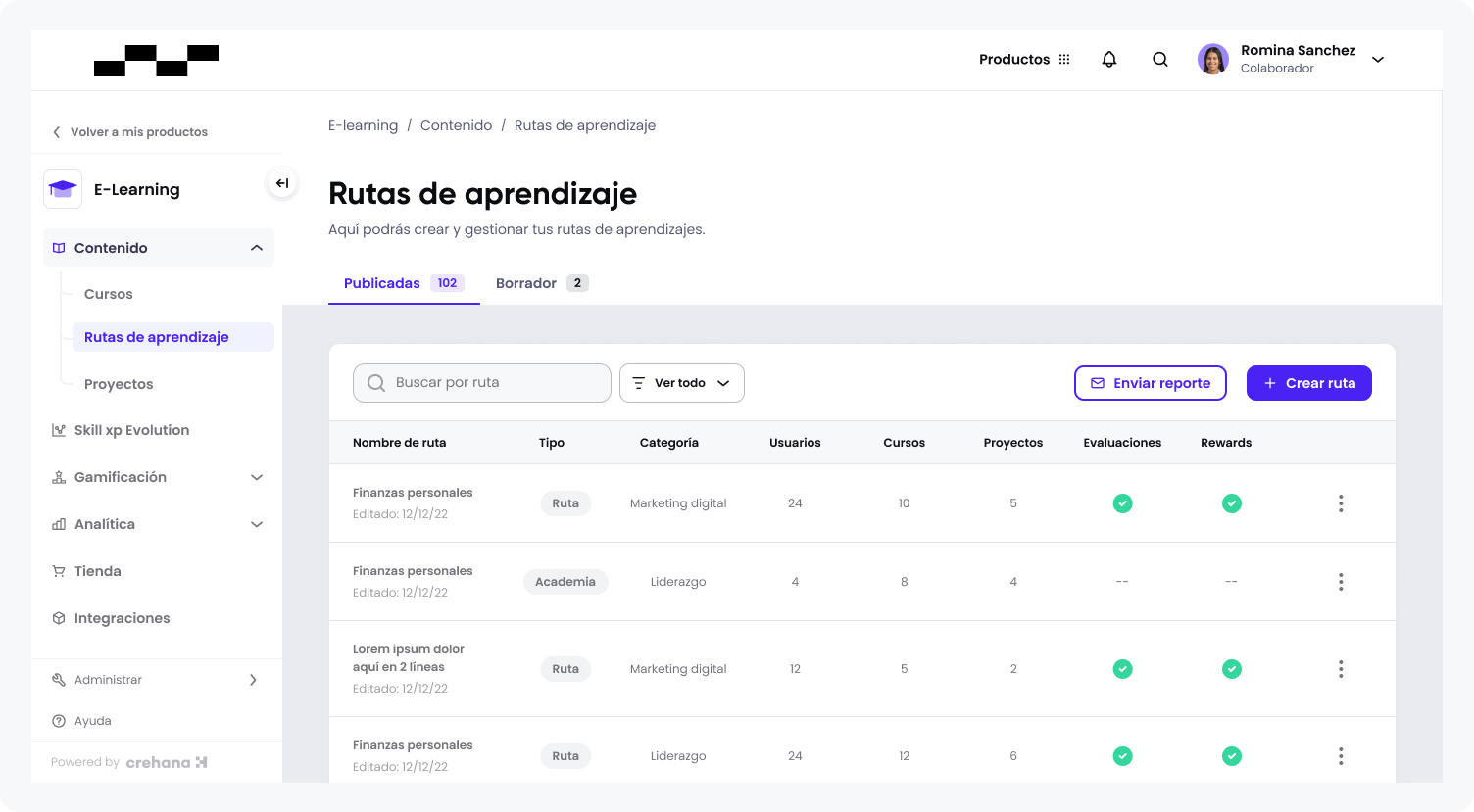Click Romina Sanchez profile avatar

1213,59
